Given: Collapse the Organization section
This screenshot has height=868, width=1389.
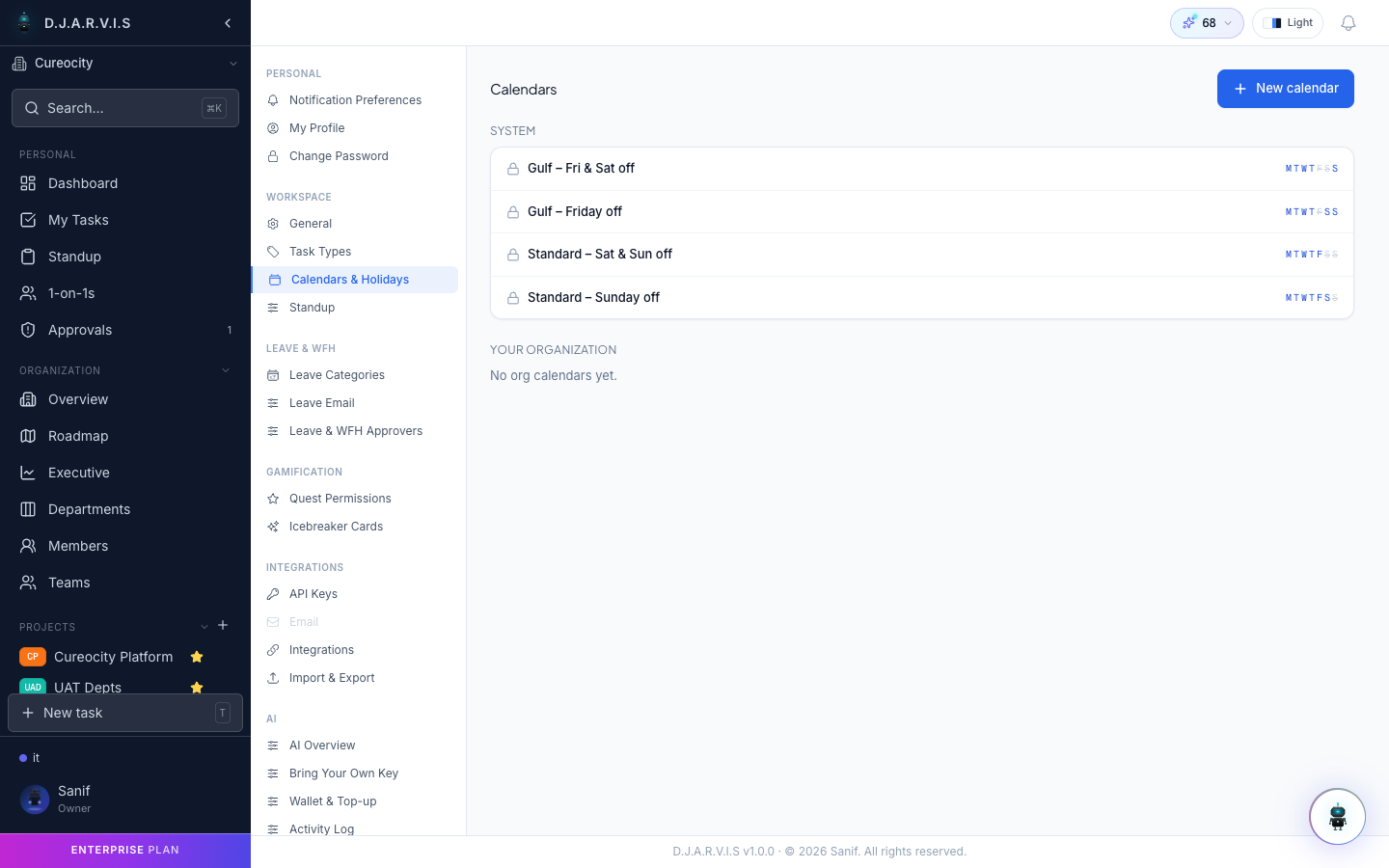Looking at the screenshot, I should pyautogui.click(x=226, y=370).
